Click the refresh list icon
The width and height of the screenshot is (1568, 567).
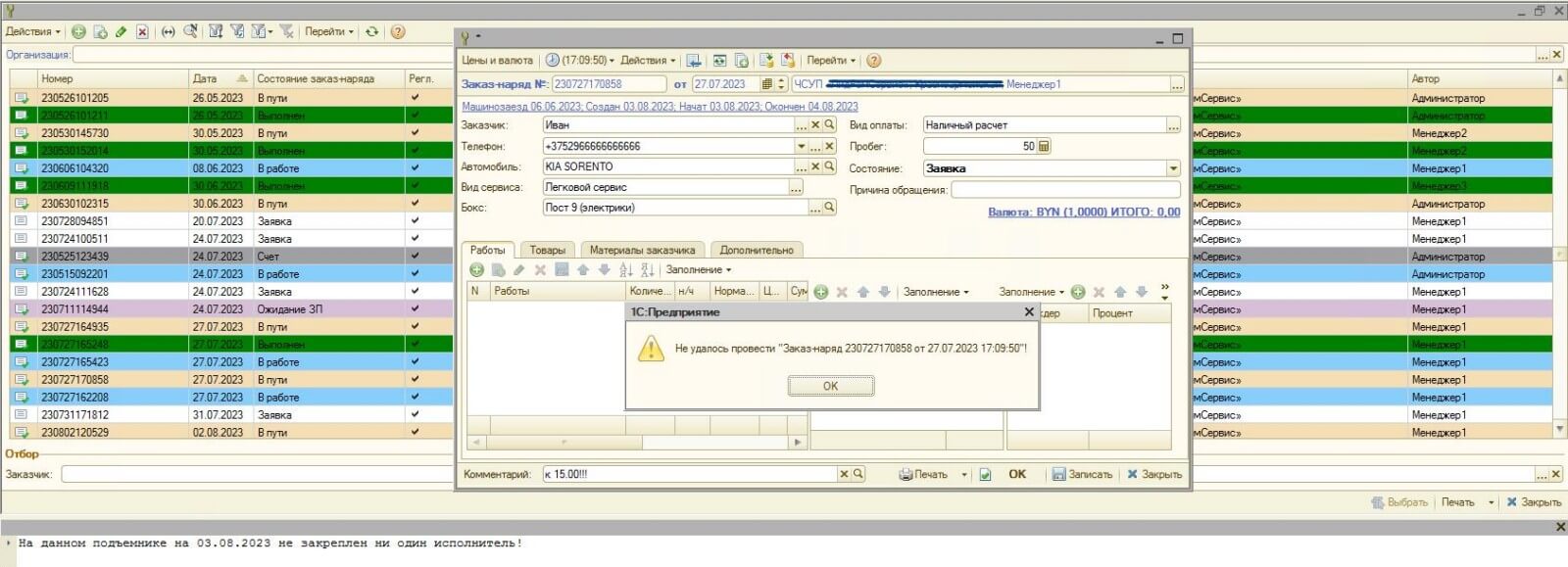click(372, 31)
